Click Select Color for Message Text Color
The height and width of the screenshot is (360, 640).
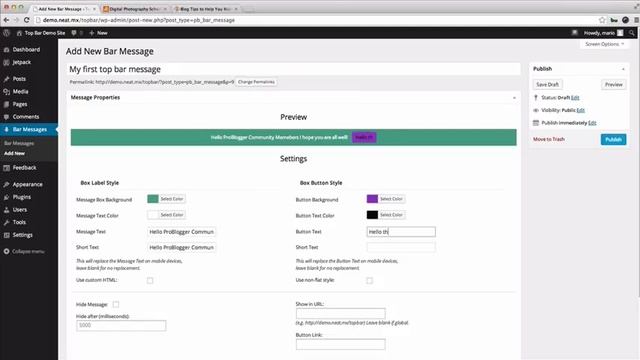pyautogui.click(x=172, y=215)
